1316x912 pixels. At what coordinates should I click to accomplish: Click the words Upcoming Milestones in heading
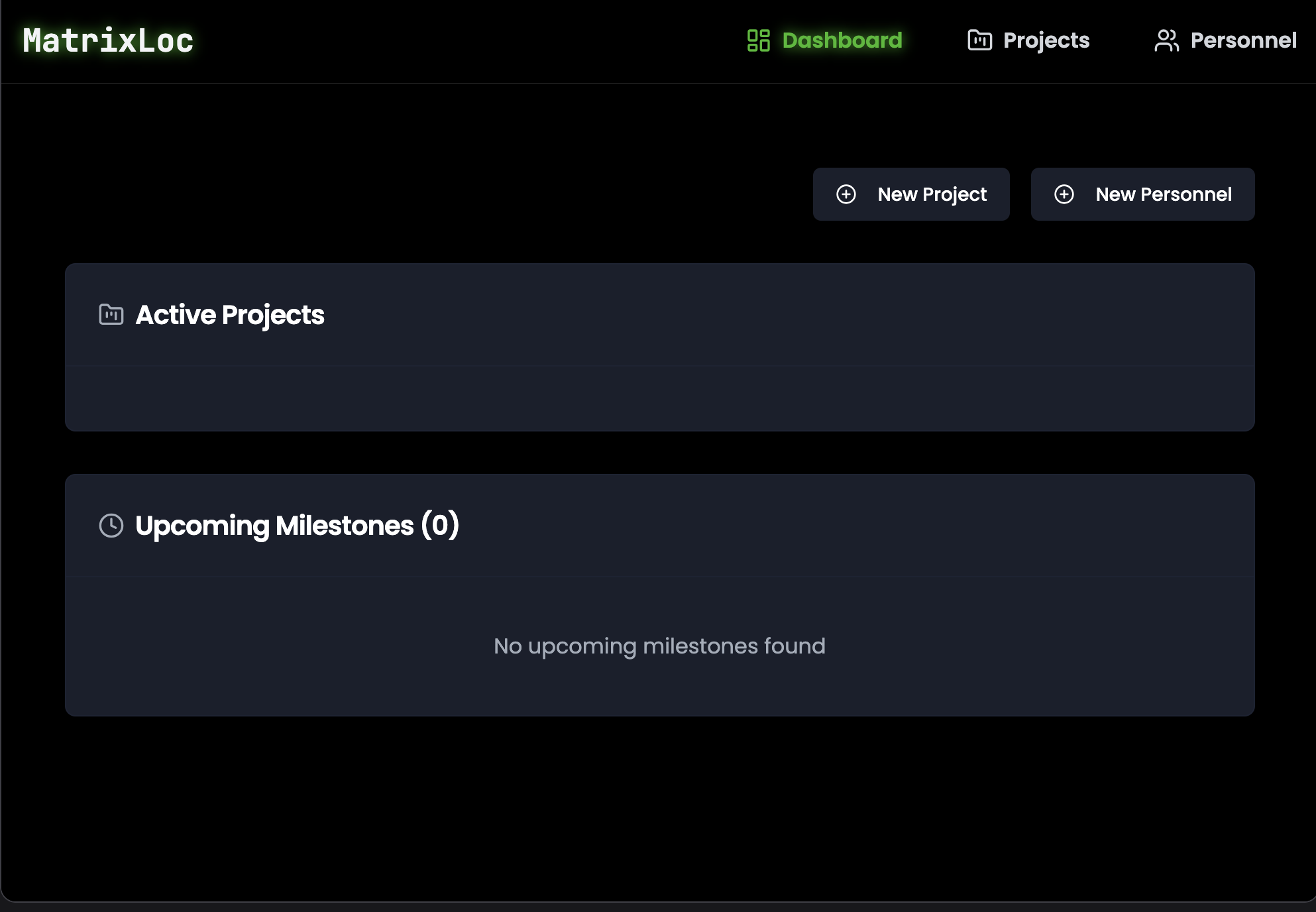[x=274, y=526]
